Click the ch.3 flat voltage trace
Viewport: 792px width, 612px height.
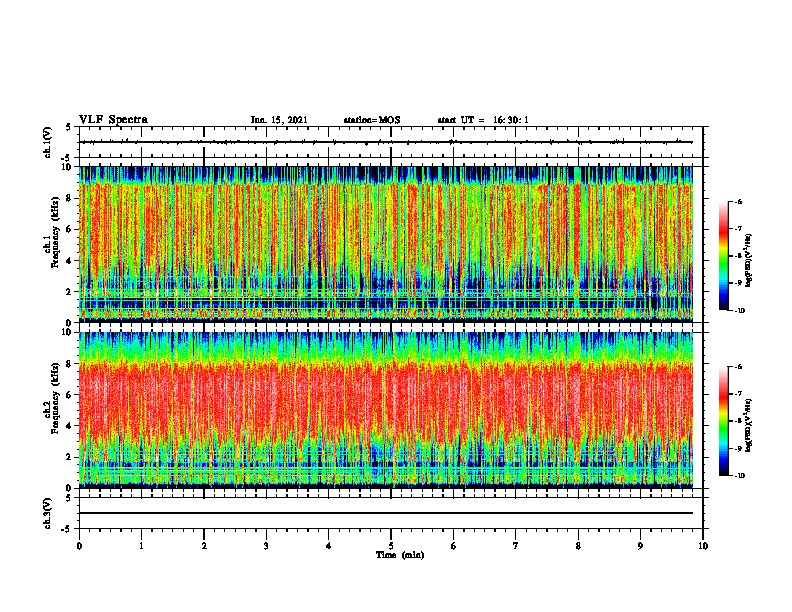(386, 513)
